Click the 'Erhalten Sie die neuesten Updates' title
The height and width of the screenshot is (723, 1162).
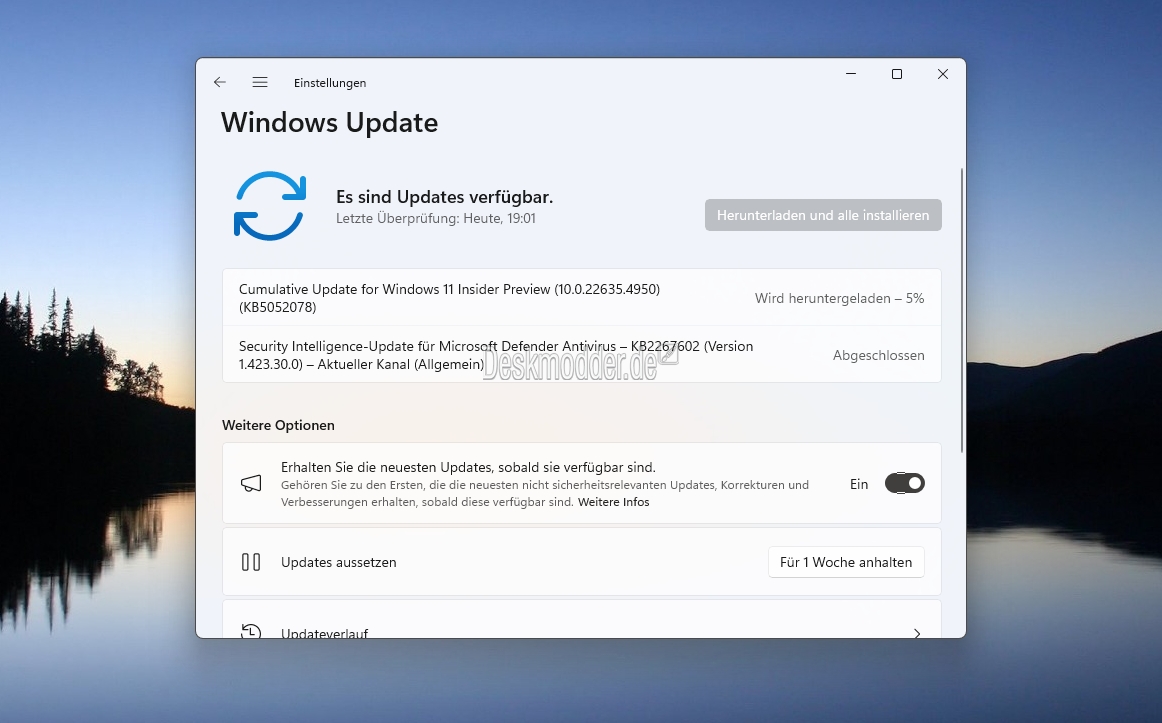(x=468, y=467)
